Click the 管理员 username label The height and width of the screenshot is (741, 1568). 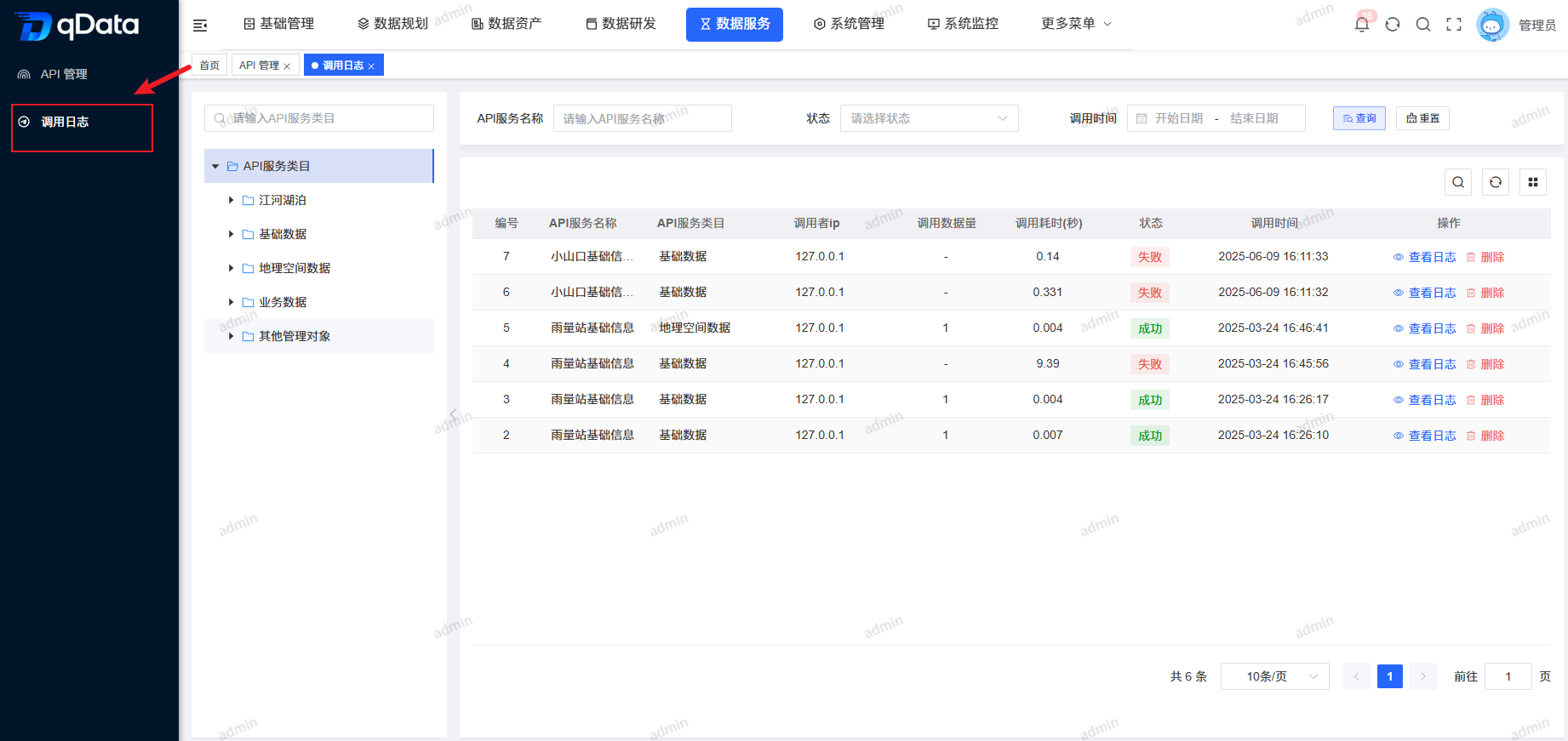point(1537,26)
